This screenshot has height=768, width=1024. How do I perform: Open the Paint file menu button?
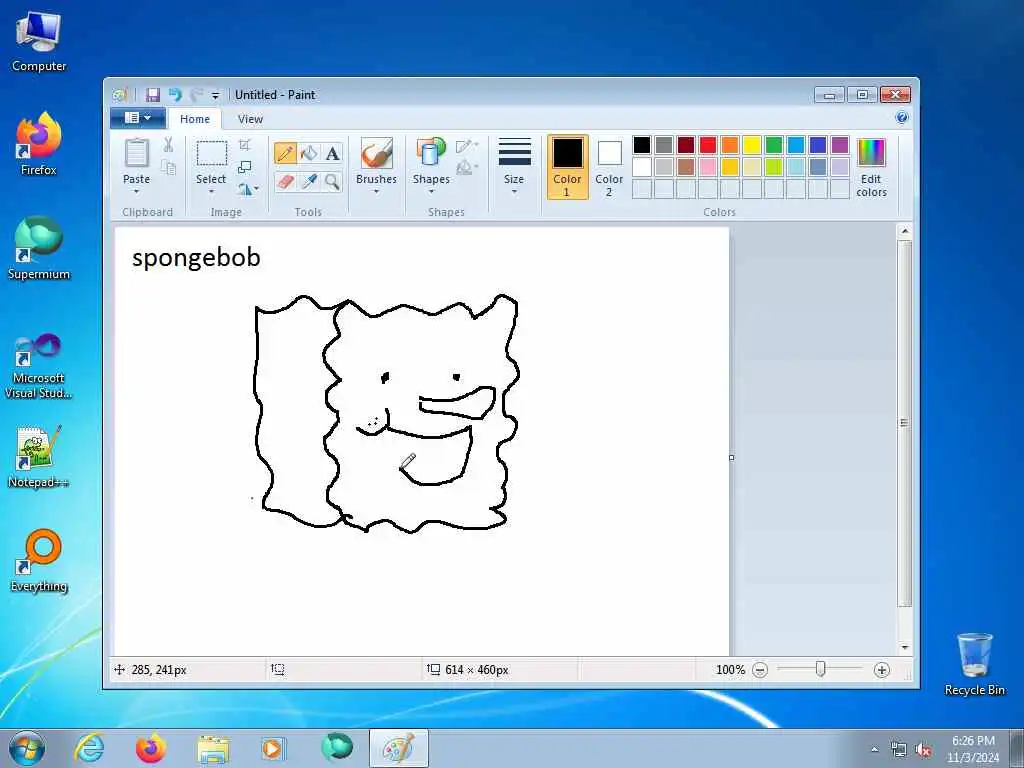point(137,118)
